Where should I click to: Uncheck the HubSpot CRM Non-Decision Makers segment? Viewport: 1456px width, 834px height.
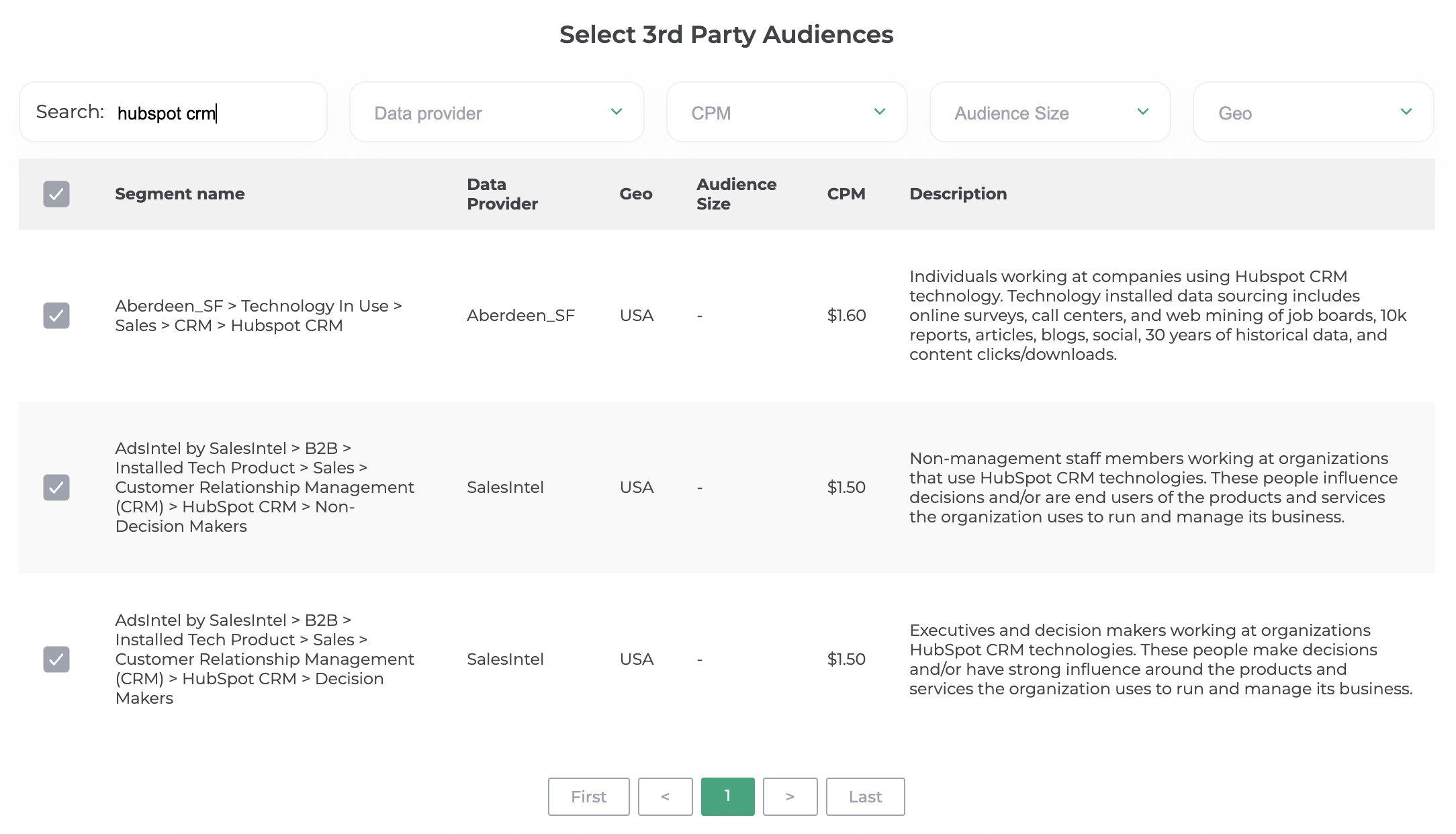(x=56, y=488)
